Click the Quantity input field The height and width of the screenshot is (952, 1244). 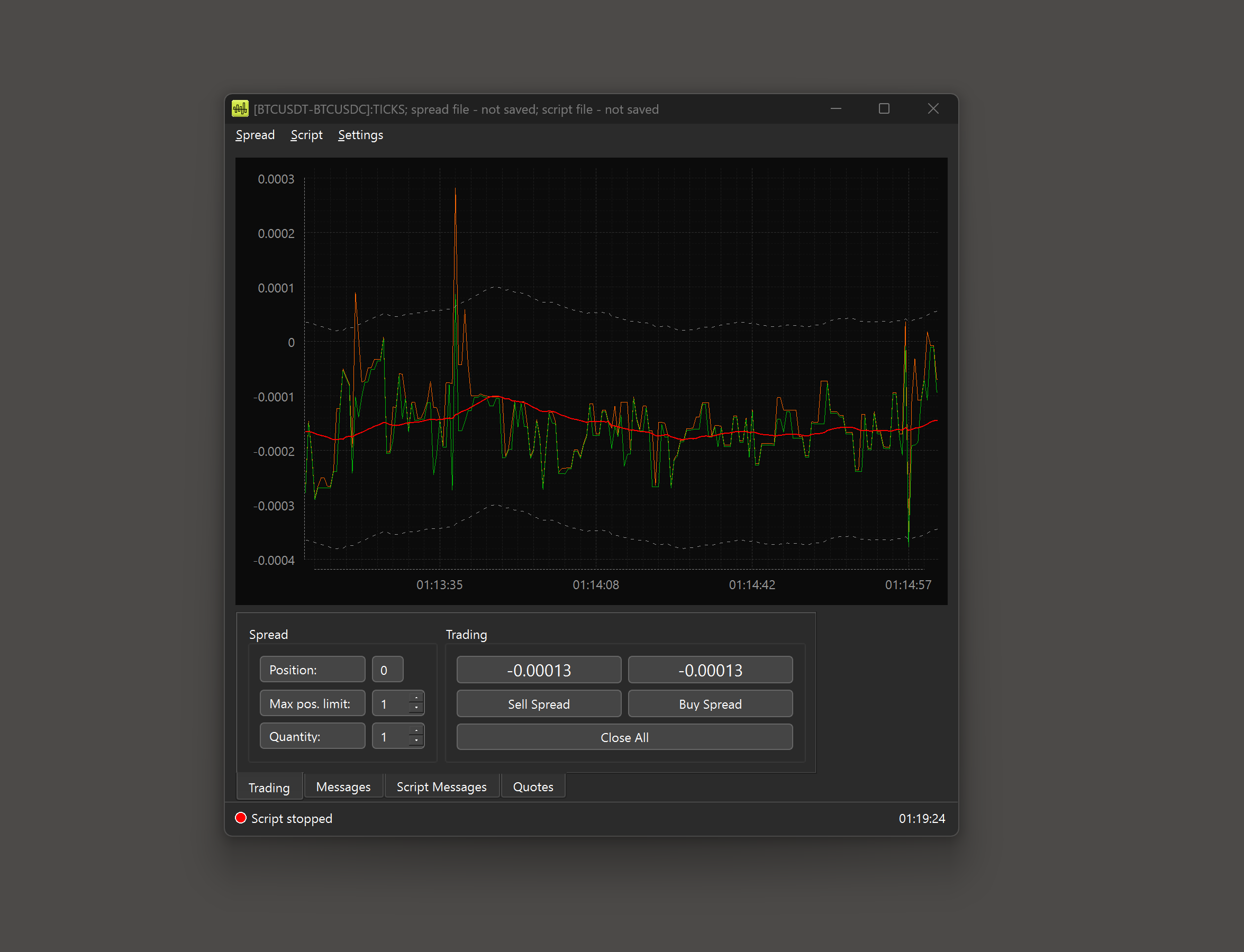click(x=391, y=736)
